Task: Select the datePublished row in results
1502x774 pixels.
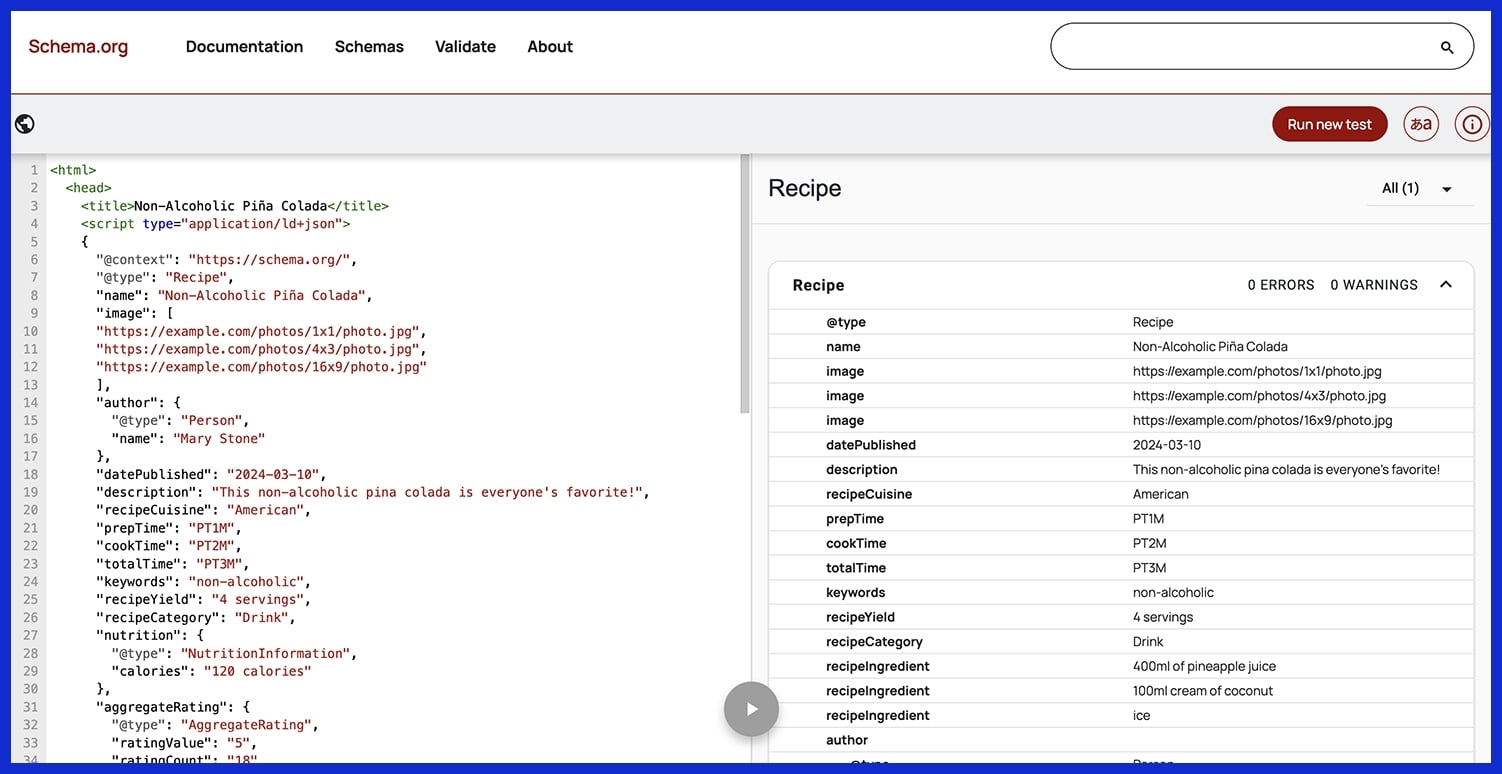Action: (1120, 445)
